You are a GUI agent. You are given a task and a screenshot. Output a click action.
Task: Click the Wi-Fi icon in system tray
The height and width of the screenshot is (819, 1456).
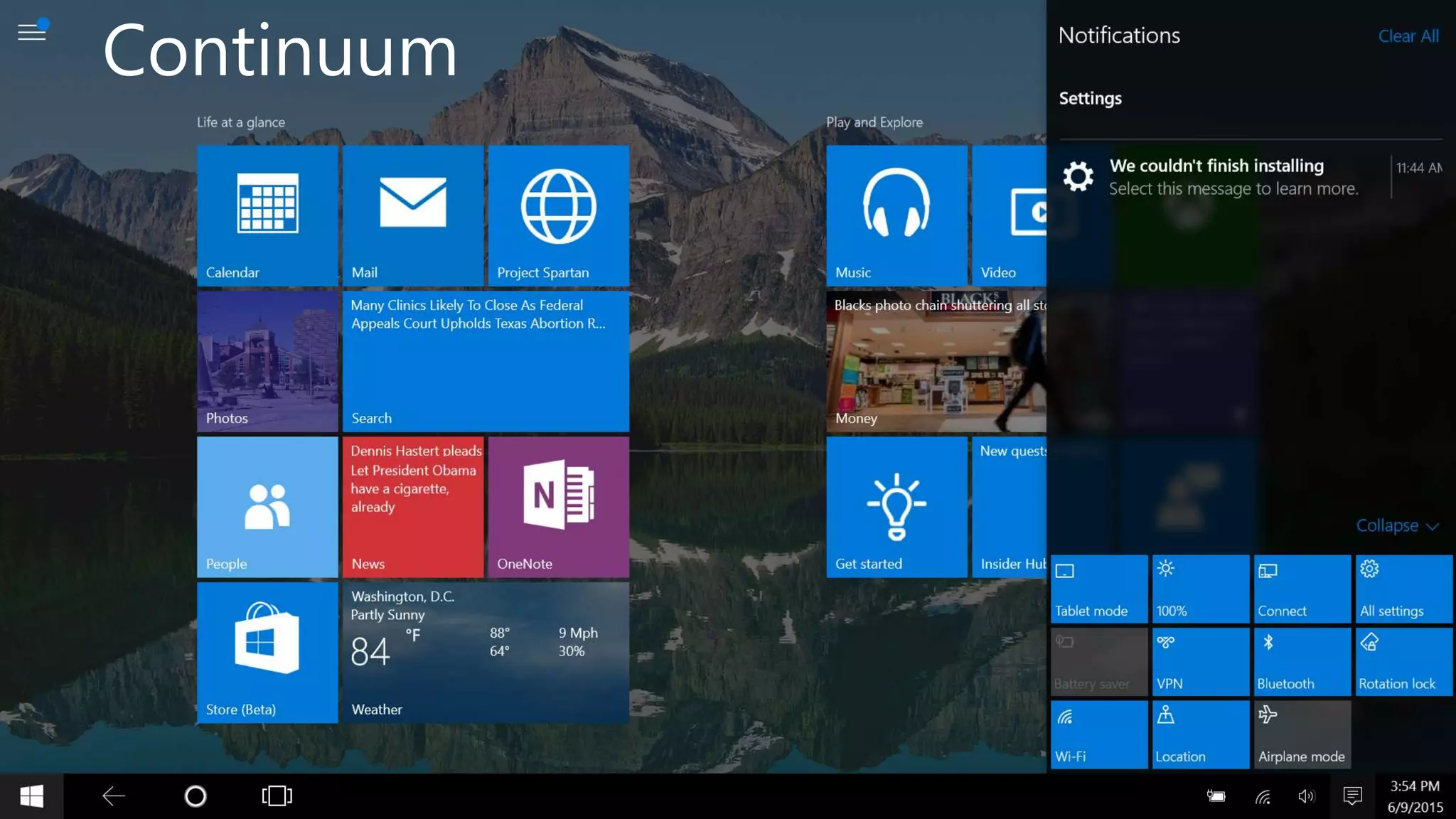[1263, 796]
